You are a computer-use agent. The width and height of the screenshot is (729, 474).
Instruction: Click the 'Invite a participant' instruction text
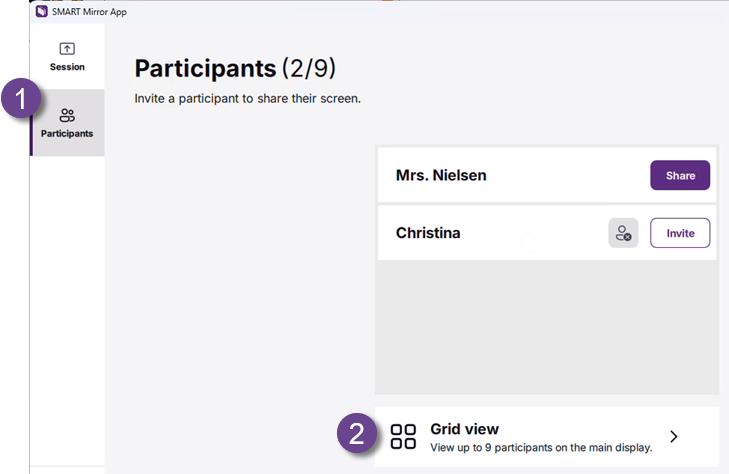pos(247,100)
